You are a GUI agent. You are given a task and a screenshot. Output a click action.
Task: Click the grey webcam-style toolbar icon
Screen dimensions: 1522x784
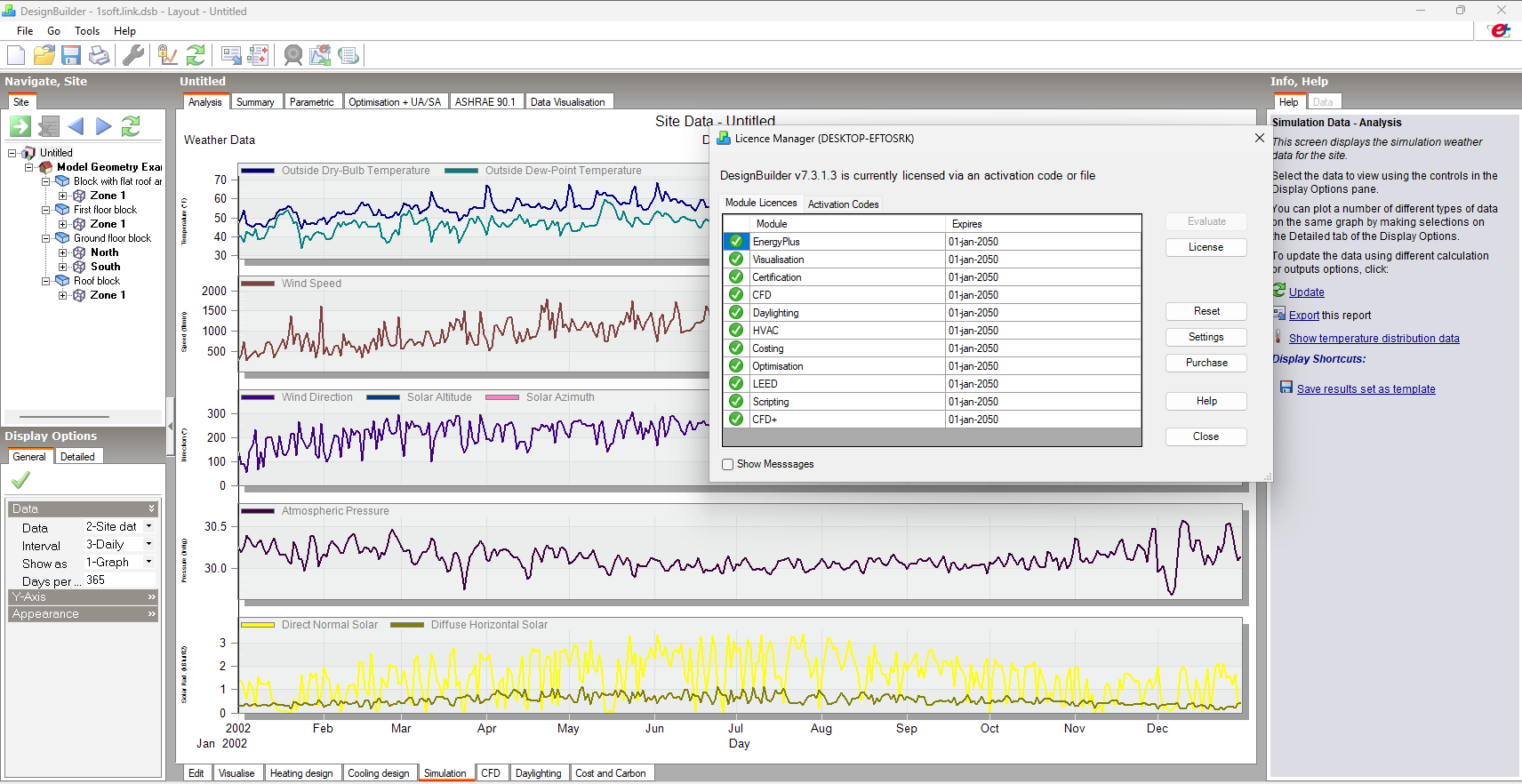293,55
